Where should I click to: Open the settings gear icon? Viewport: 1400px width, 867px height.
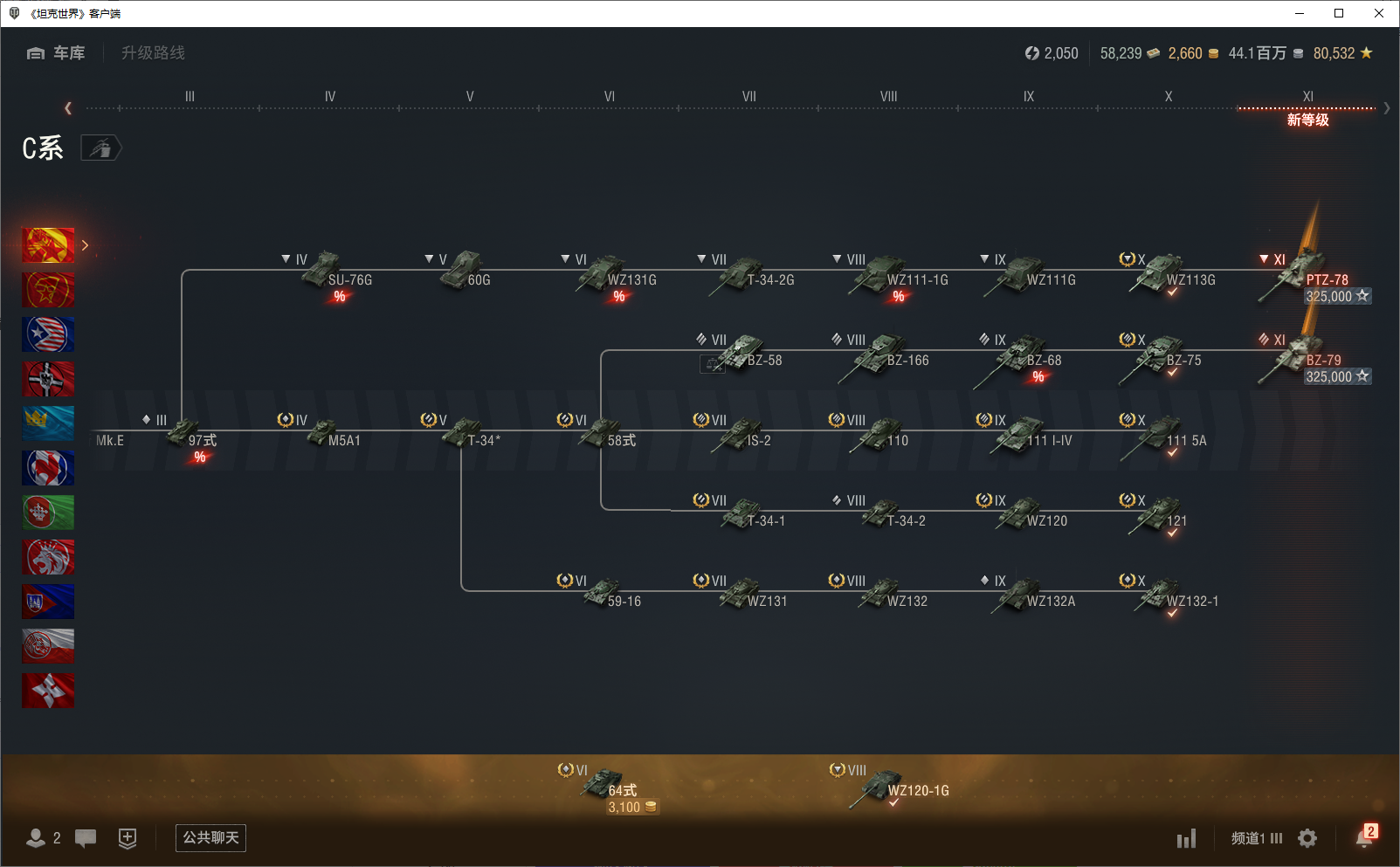1307,838
